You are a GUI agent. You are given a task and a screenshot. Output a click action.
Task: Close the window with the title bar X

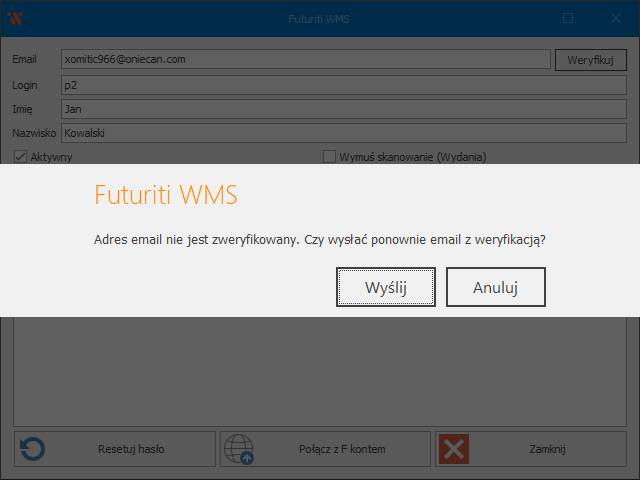click(616, 18)
